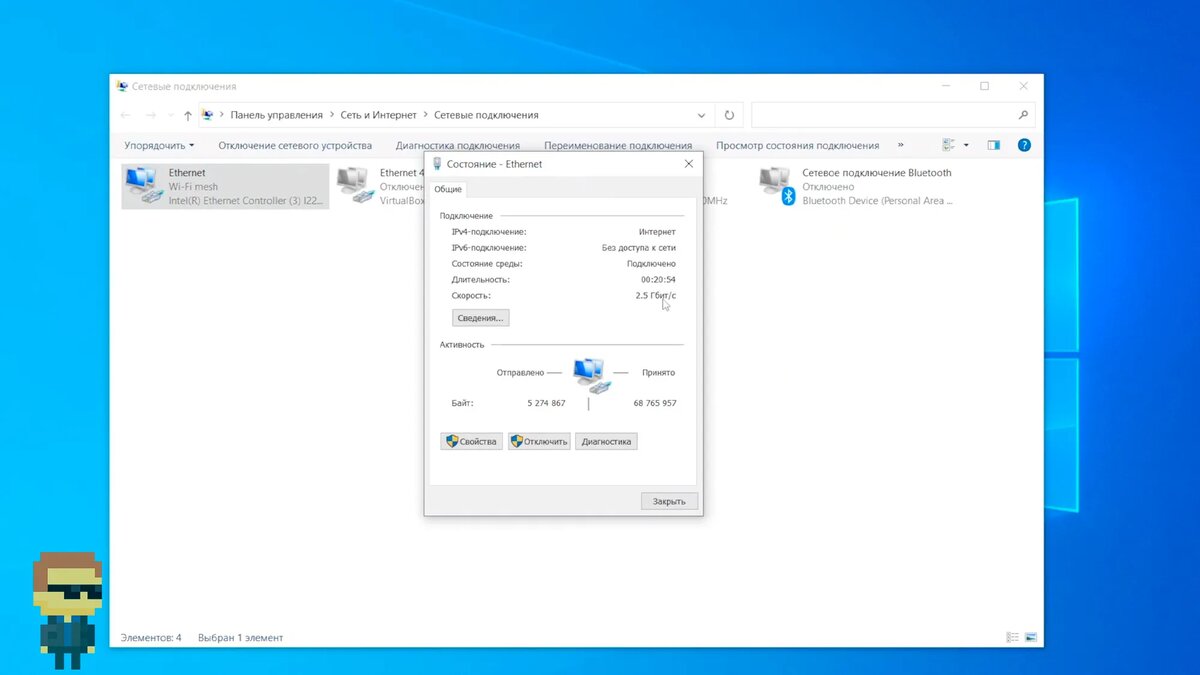Click sent bytes value 5 274 867
Viewport: 1200px width, 675px height.
[546, 403]
